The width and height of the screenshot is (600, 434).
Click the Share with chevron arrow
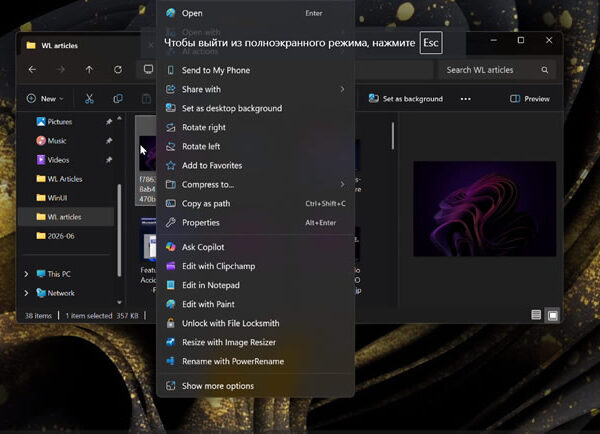pos(342,90)
